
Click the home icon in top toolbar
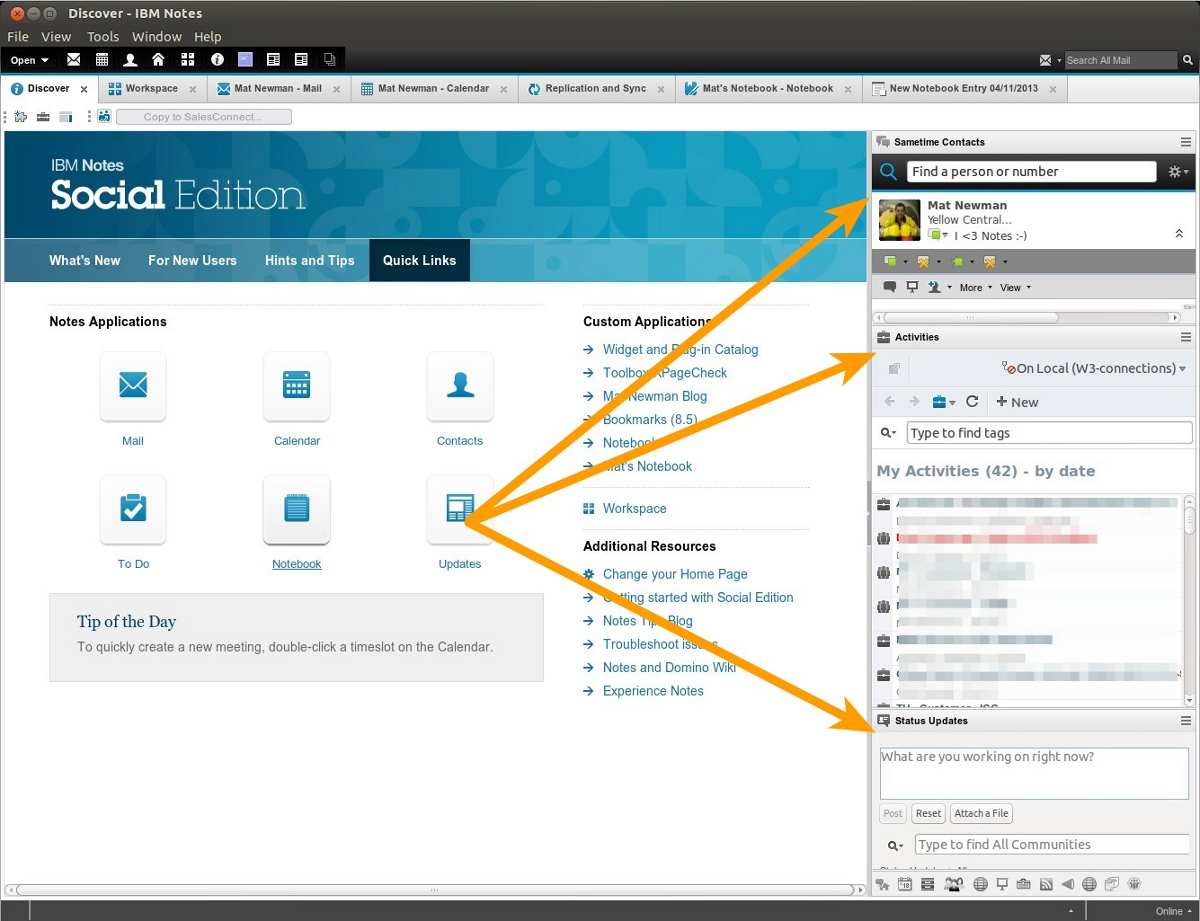click(x=158, y=60)
